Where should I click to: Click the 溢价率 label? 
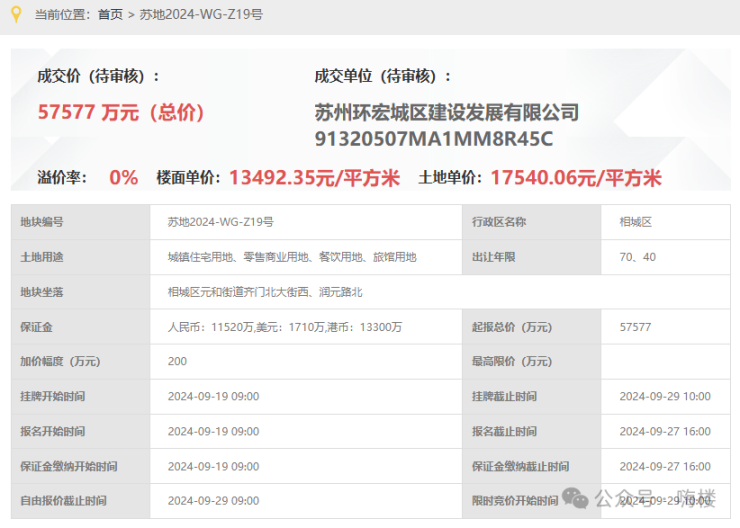(x=62, y=178)
